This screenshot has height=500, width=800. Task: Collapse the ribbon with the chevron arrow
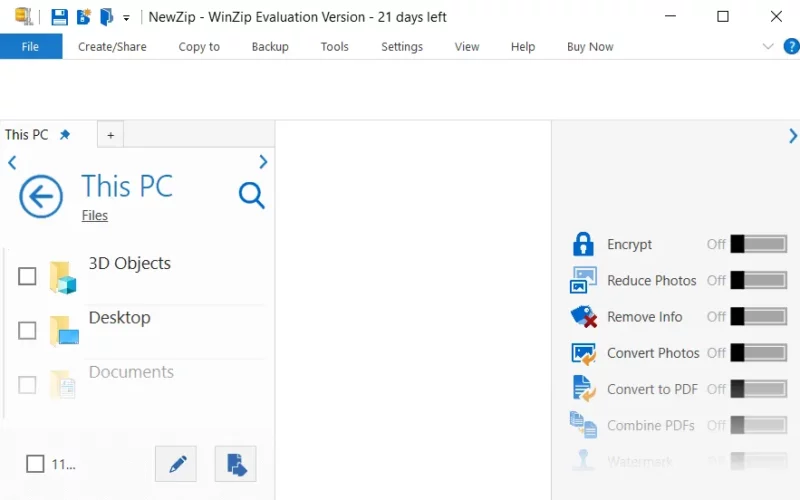pos(768,46)
